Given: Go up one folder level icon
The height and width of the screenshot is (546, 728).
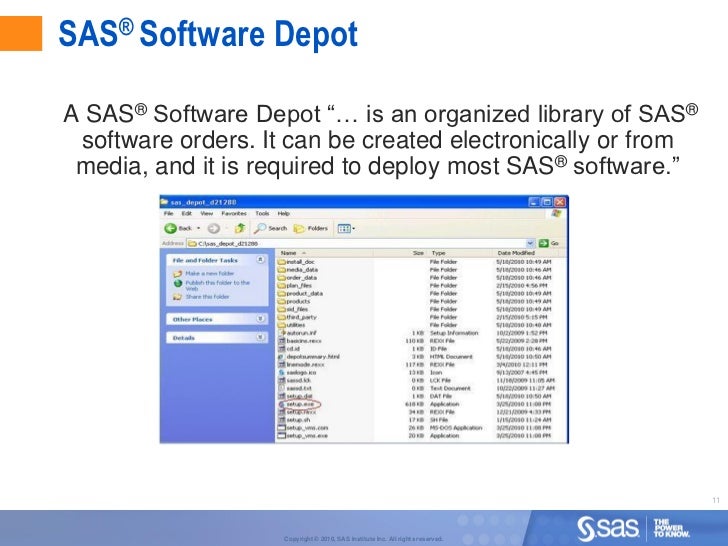Looking at the screenshot, I should (x=240, y=228).
